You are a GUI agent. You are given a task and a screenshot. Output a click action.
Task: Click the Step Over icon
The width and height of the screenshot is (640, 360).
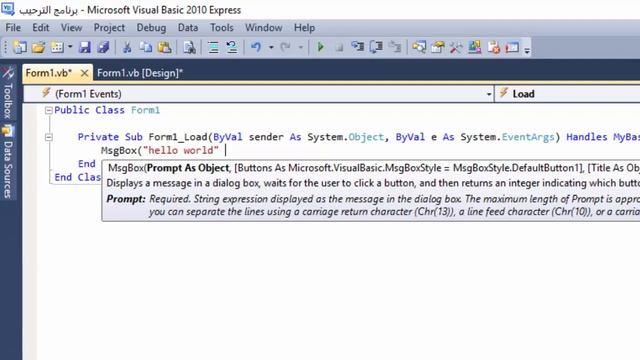[376, 47]
